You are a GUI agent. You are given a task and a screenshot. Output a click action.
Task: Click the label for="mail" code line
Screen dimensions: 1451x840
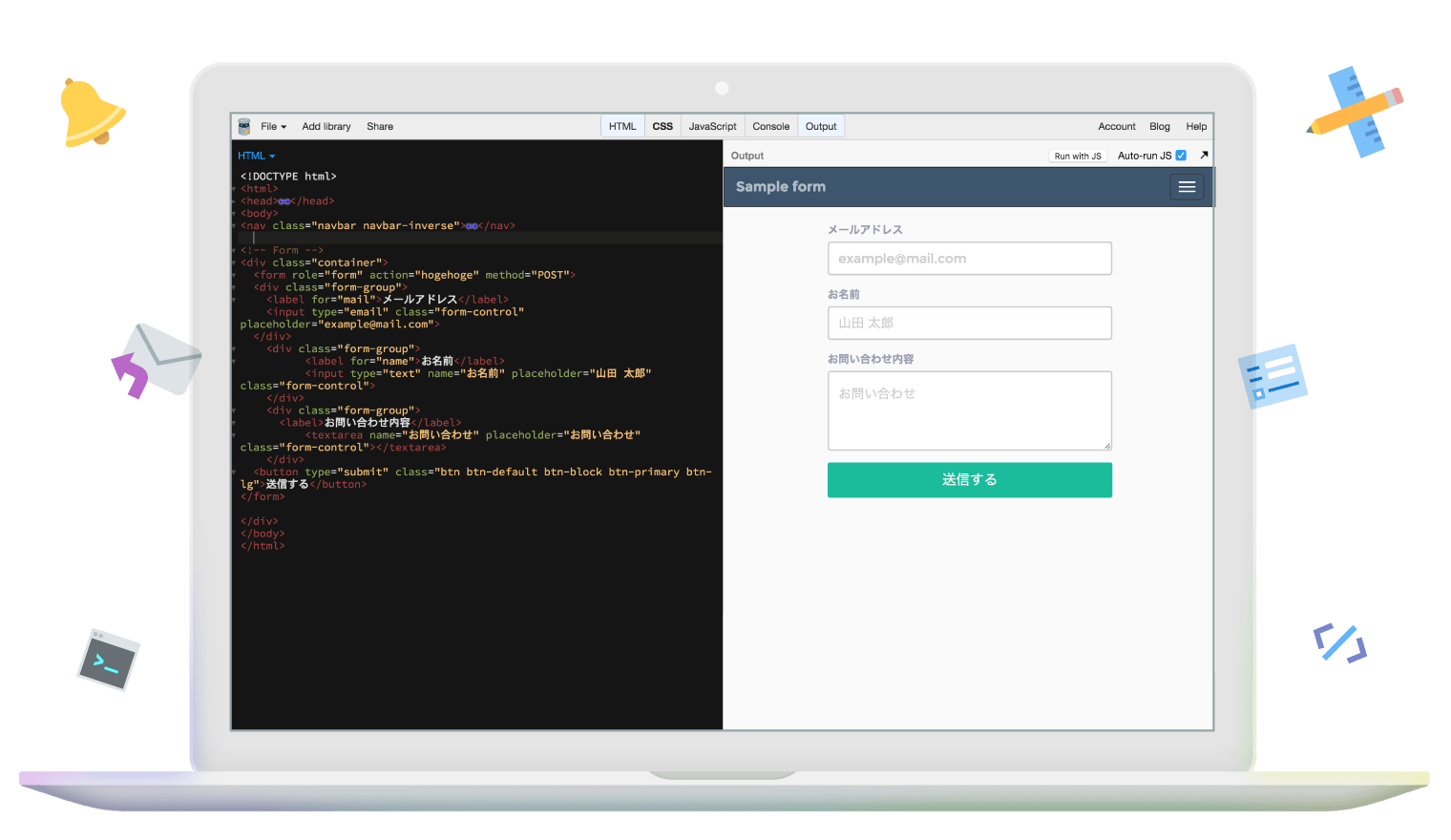[388, 300]
